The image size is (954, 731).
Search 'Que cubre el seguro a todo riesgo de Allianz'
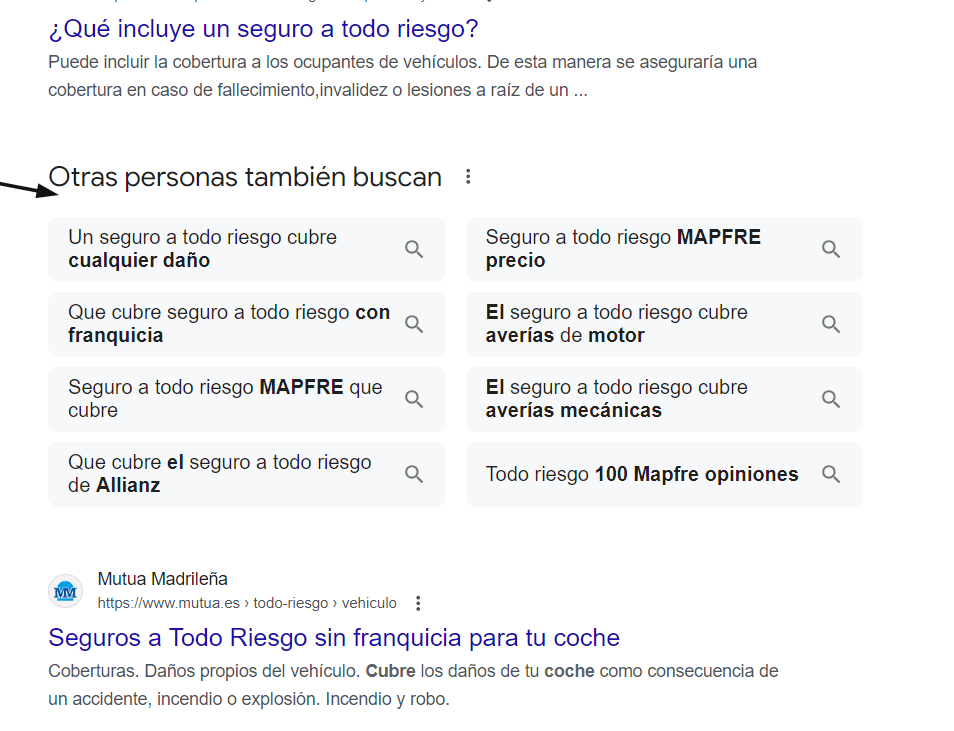tap(246, 474)
